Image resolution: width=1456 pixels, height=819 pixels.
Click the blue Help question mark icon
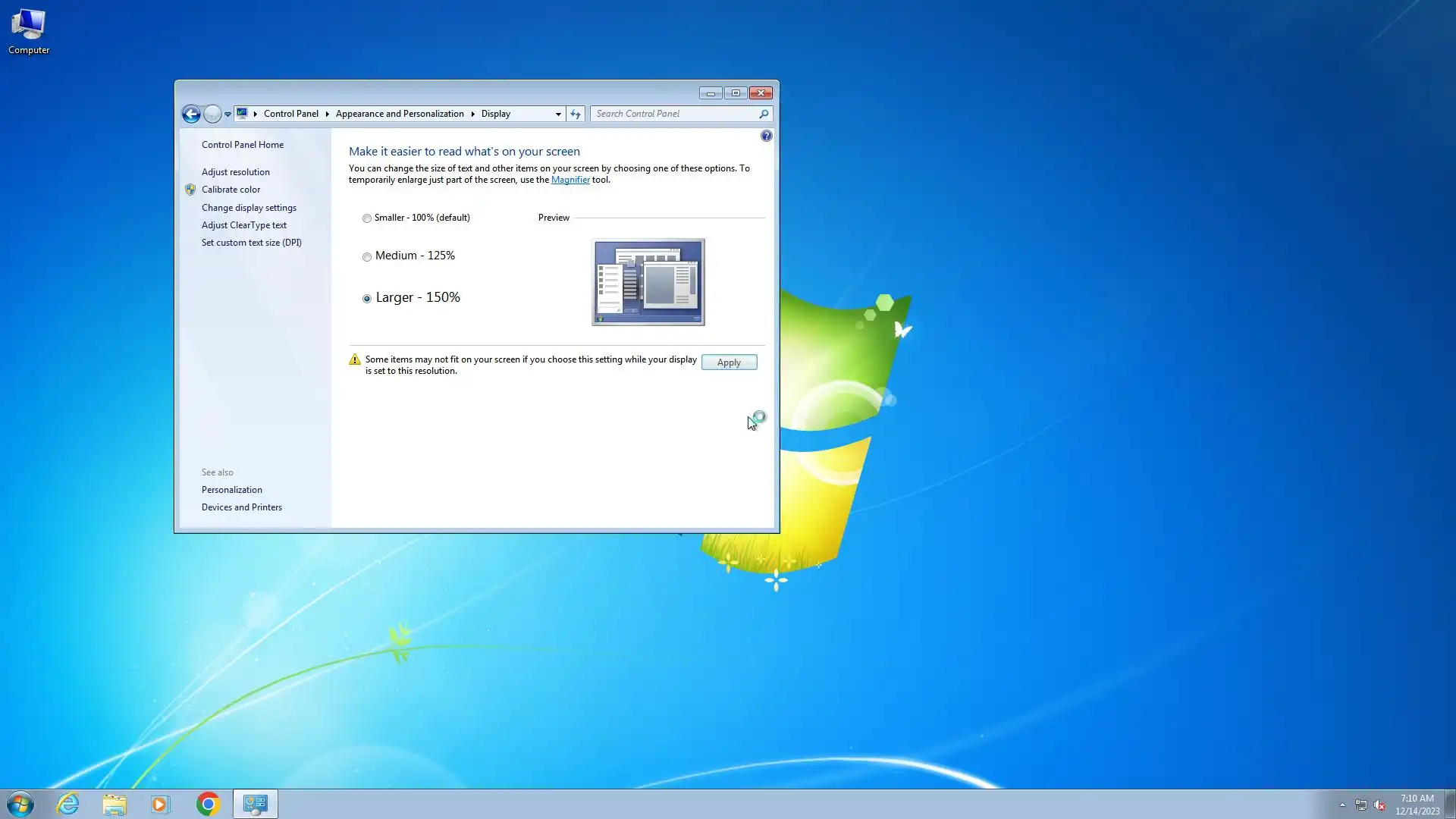[x=766, y=136]
